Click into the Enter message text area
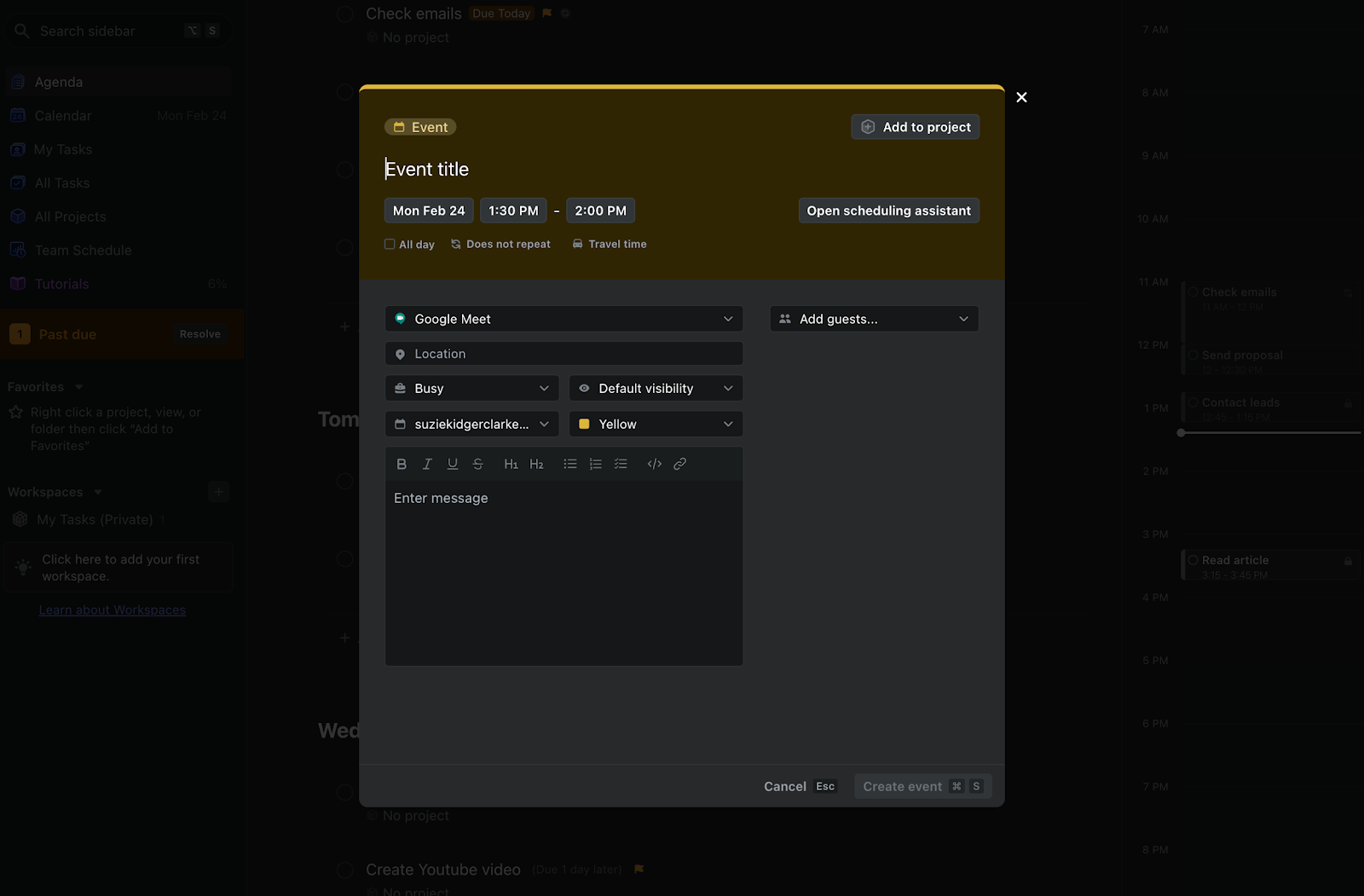 tap(564, 573)
